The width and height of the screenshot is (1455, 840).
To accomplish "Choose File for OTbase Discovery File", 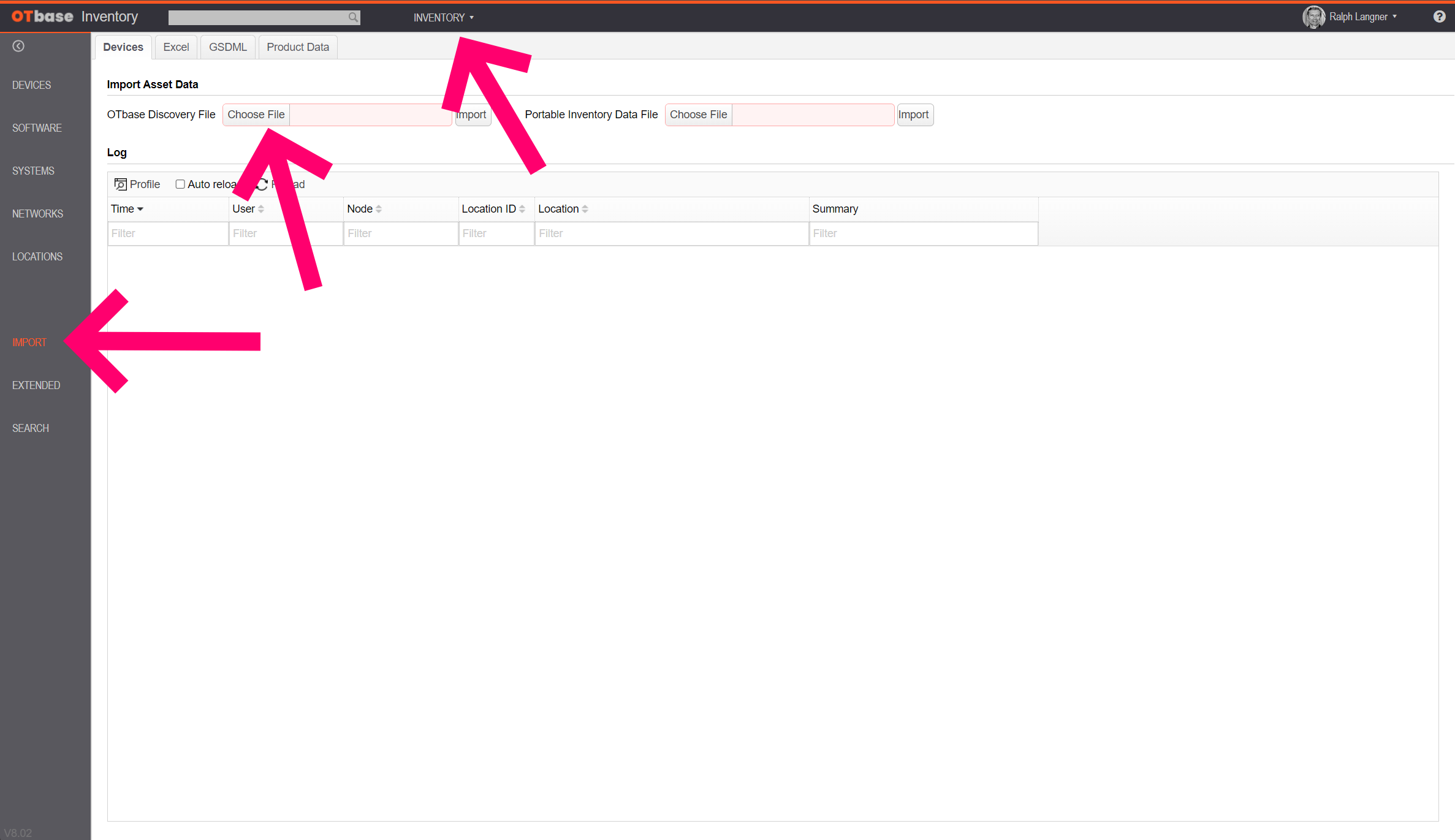I will [x=256, y=115].
